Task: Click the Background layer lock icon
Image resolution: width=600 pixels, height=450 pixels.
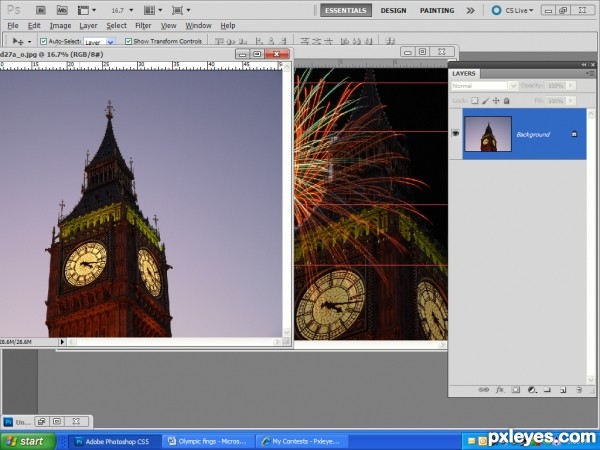Action: [574, 134]
